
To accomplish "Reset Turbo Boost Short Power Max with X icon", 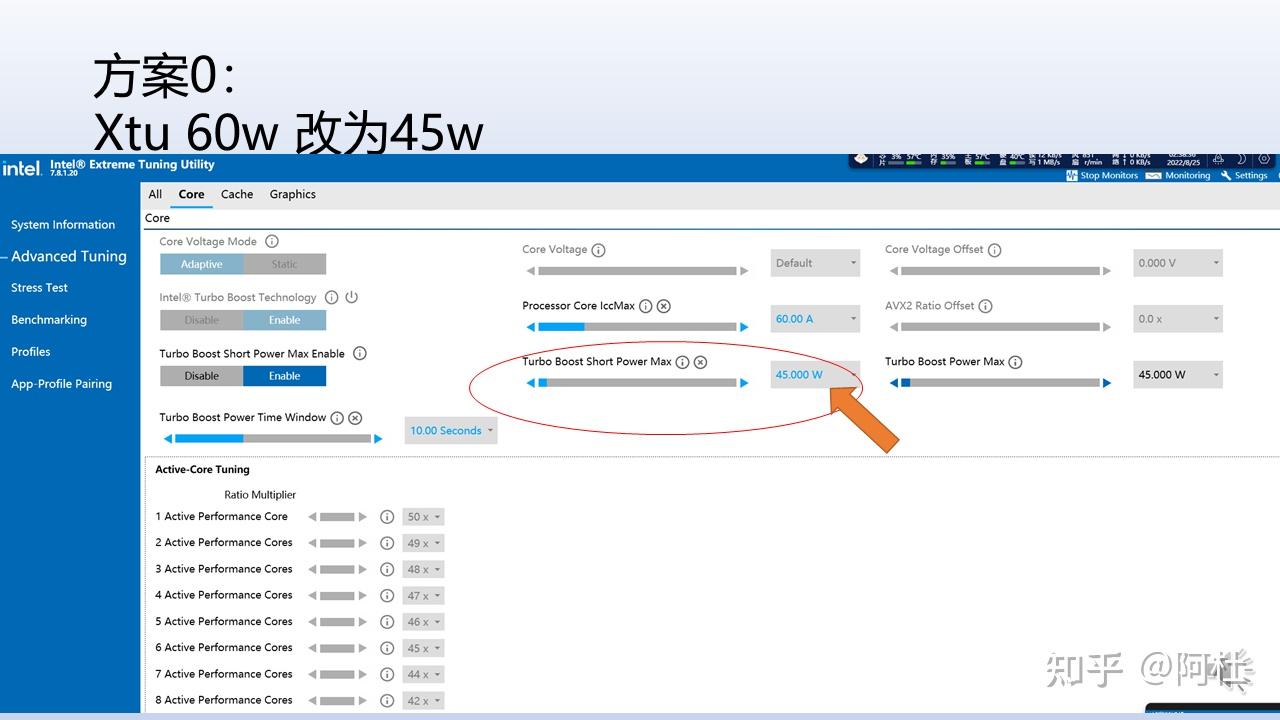I will click(x=701, y=362).
